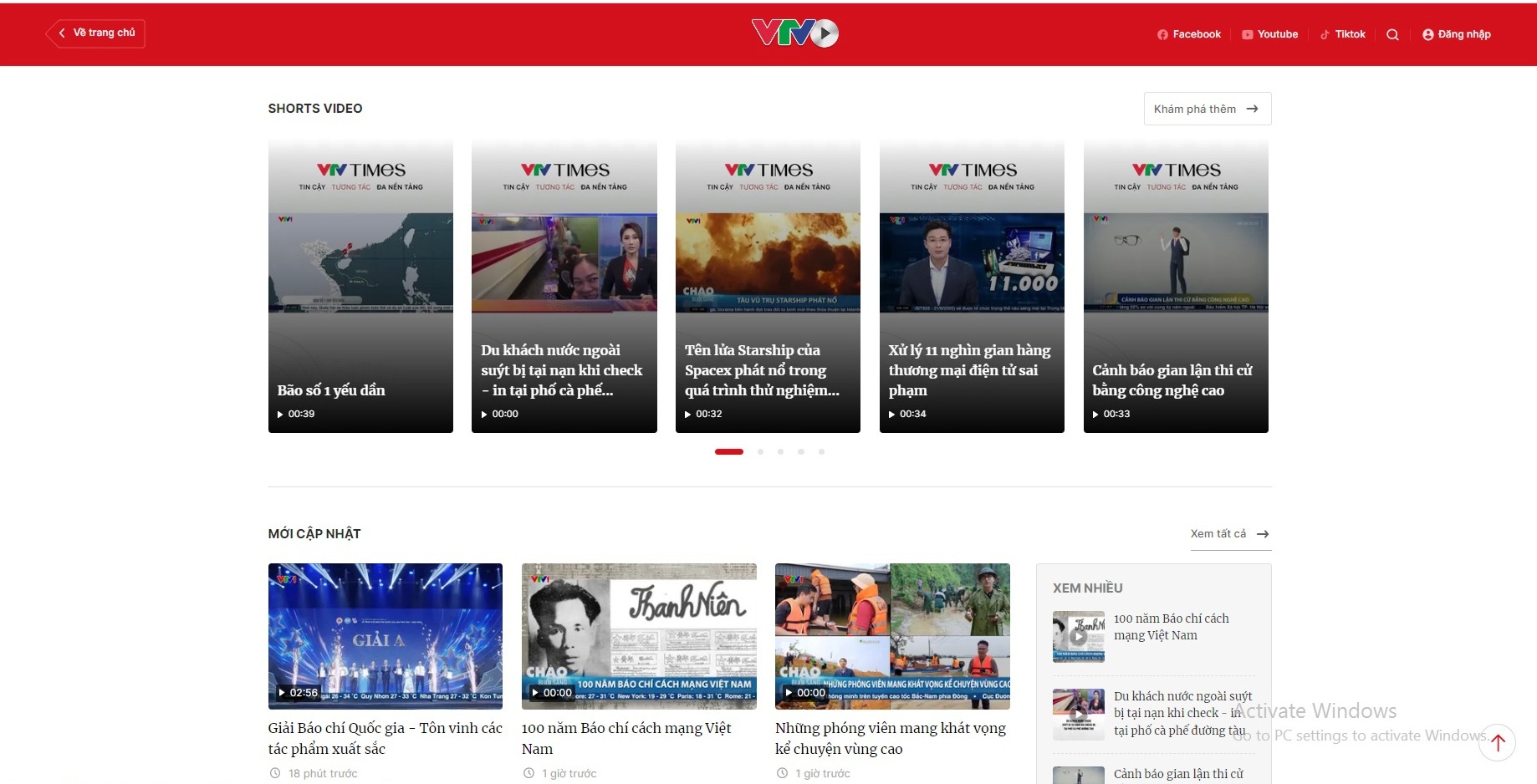Viewport: 1537px width, 784px height.
Task: Open the Youtube link in header
Action: (x=1270, y=34)
